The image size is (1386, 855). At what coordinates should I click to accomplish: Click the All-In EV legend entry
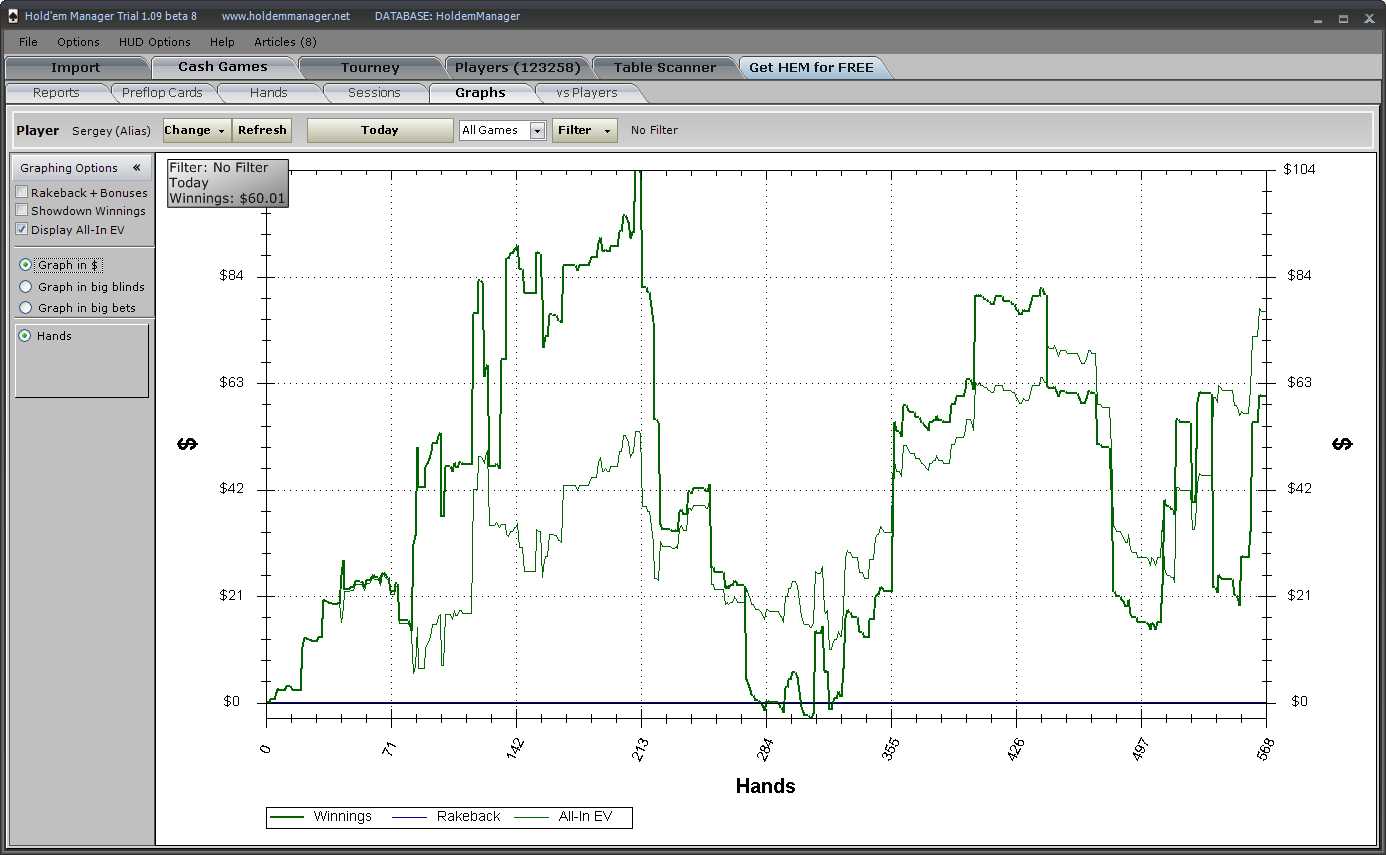click(x=584, y=817)
